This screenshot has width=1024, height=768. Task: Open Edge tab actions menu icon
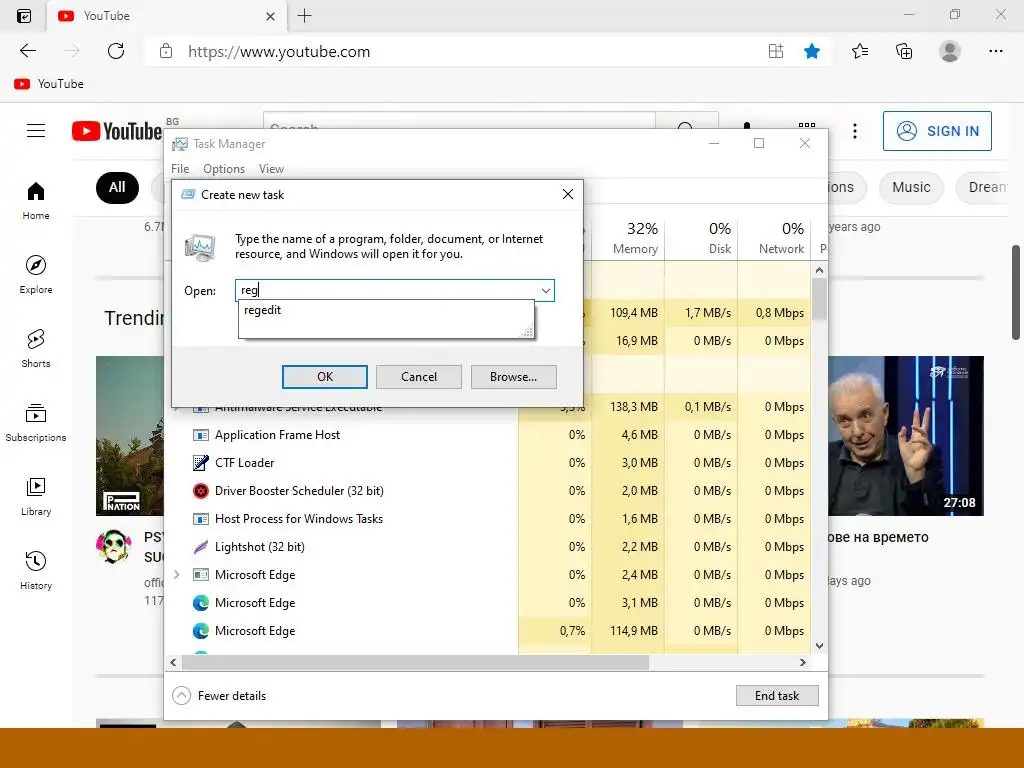pyautogui.click(x=24, y=16)
